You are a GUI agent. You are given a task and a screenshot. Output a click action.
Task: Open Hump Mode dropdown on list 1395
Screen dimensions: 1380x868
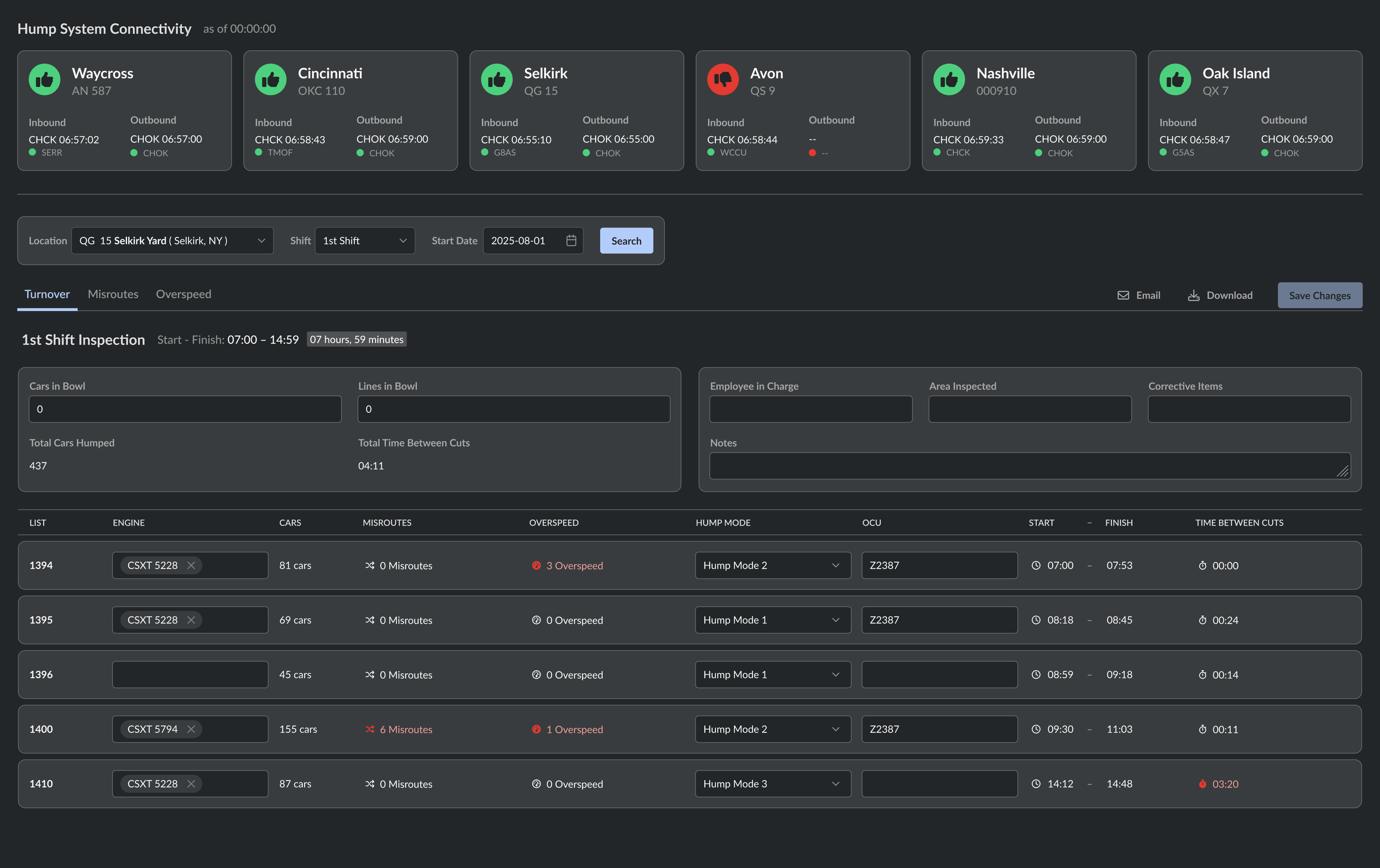772,620
